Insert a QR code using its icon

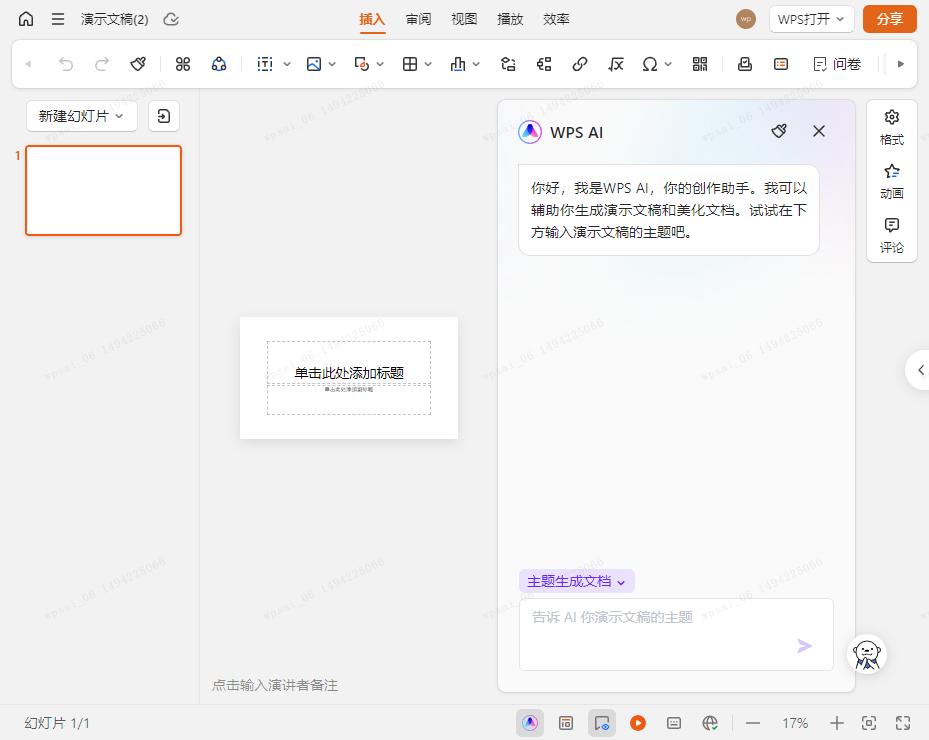coord(699,63)
